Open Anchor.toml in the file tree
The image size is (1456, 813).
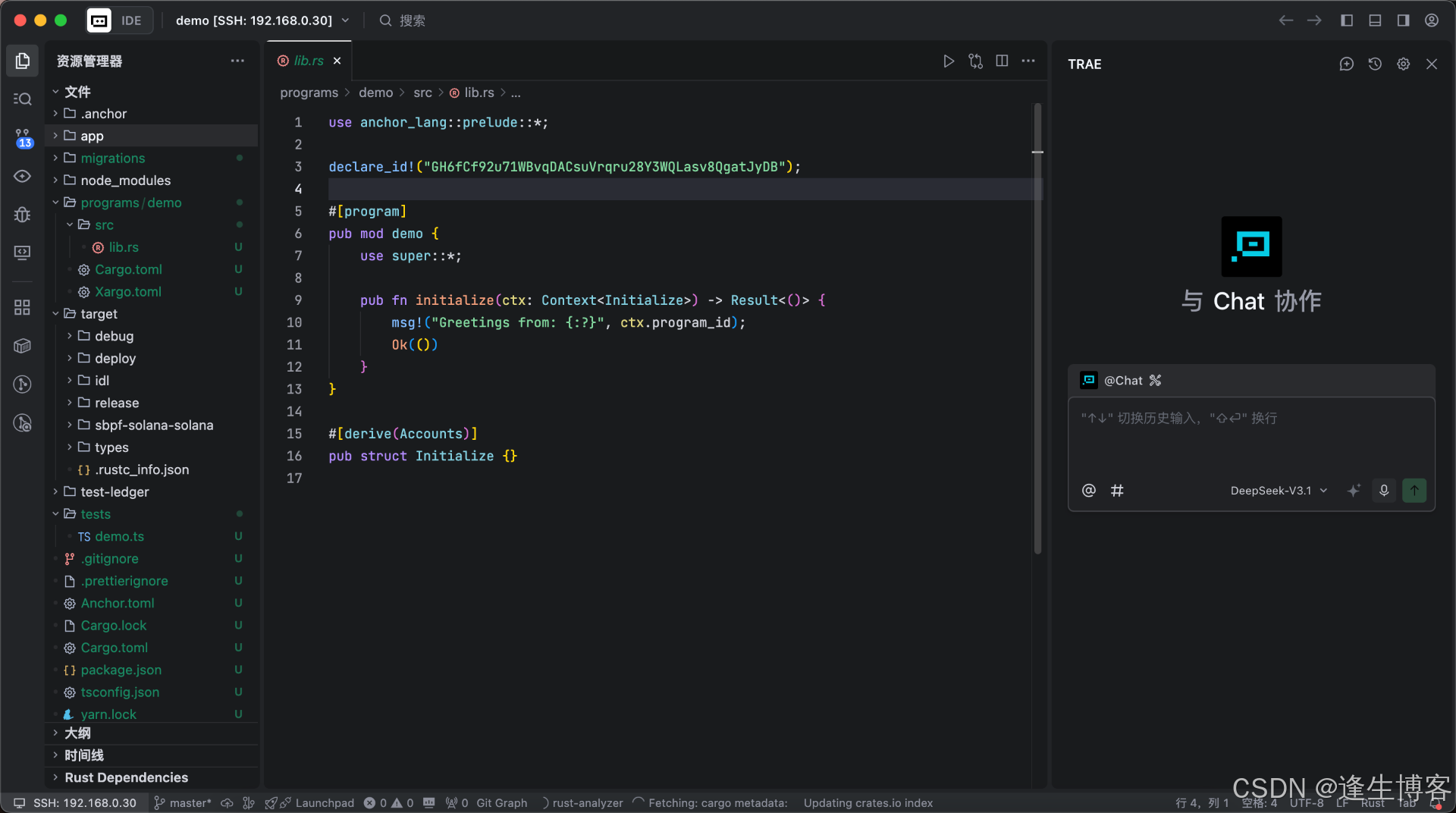152,604
